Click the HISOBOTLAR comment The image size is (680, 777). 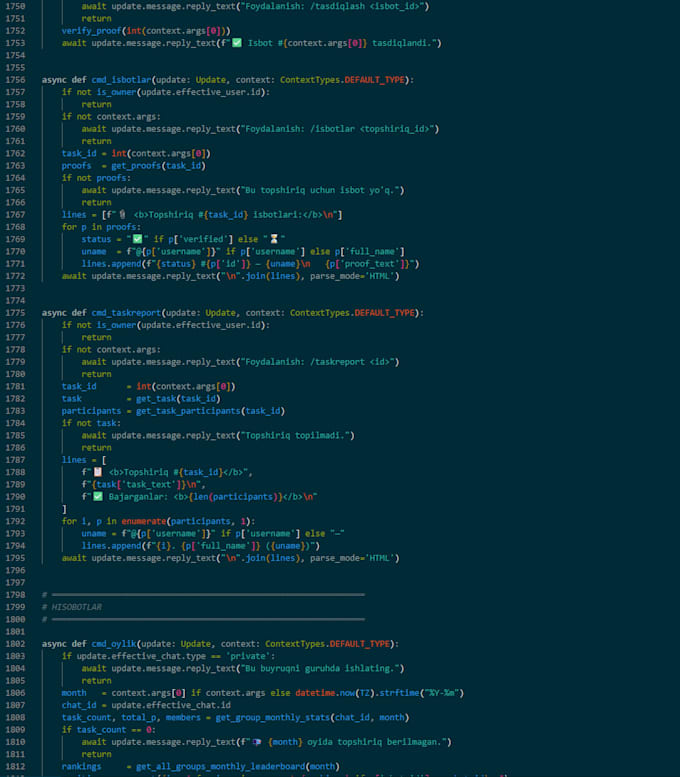click(x=72, y=607)
